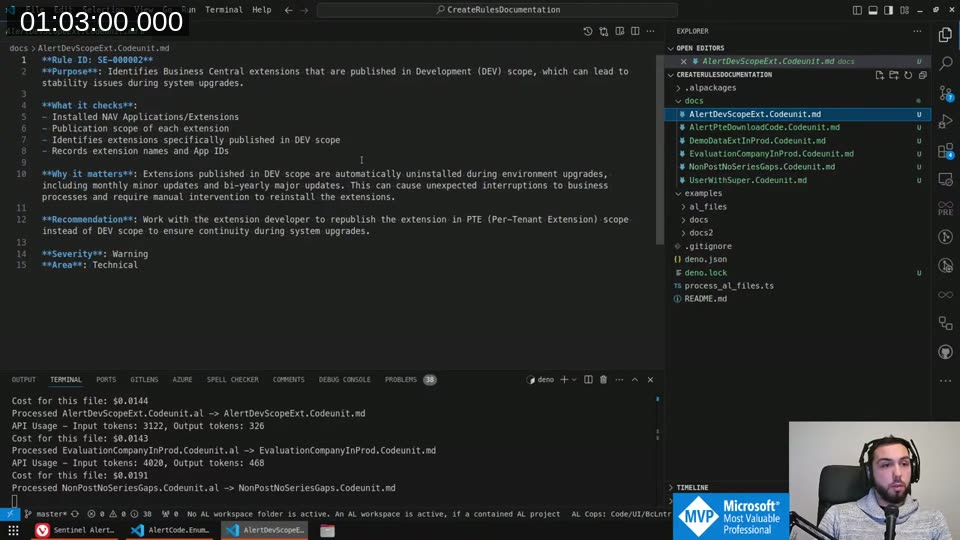Toggle the primary sidebar layout button
Screen dimensions: 960x540
[x=857, y=10]
